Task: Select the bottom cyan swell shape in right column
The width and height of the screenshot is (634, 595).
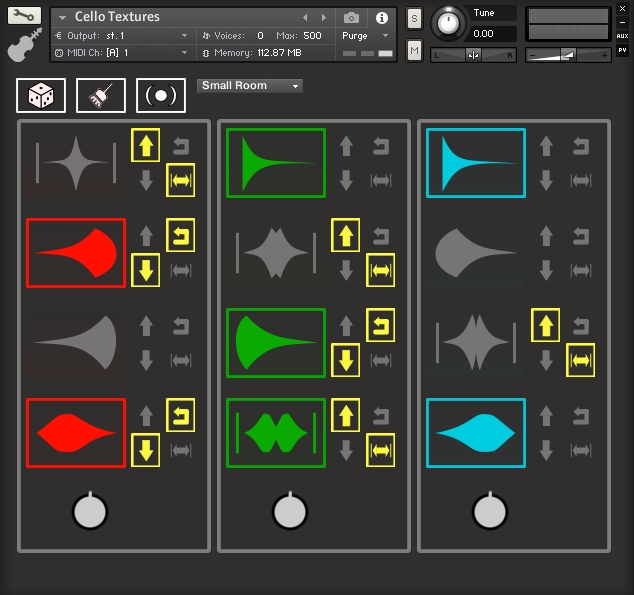Action: pos(476,432)
